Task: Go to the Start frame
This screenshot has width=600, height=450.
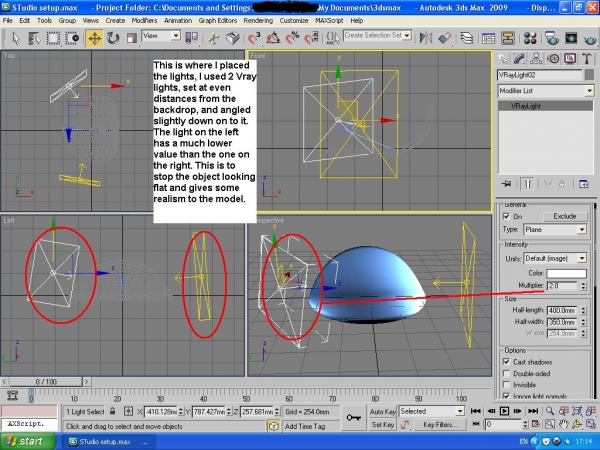Action: point(476,411)
